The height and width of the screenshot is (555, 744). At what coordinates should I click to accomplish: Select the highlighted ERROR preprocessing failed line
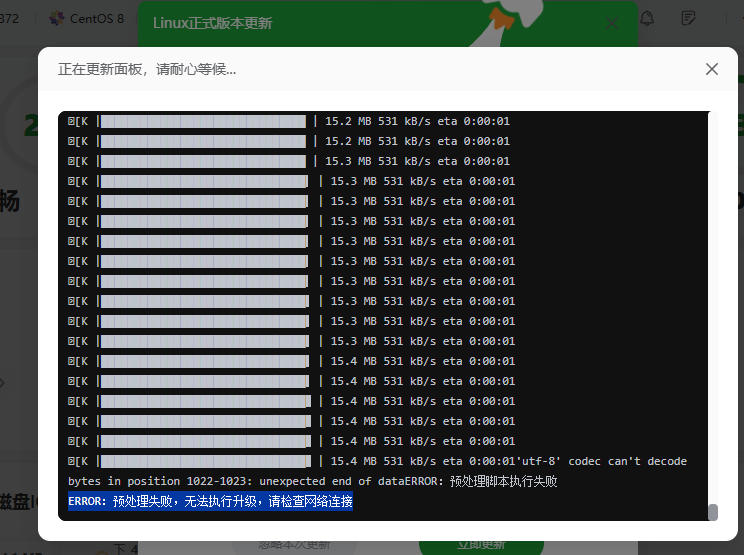[x=210, y=501]
